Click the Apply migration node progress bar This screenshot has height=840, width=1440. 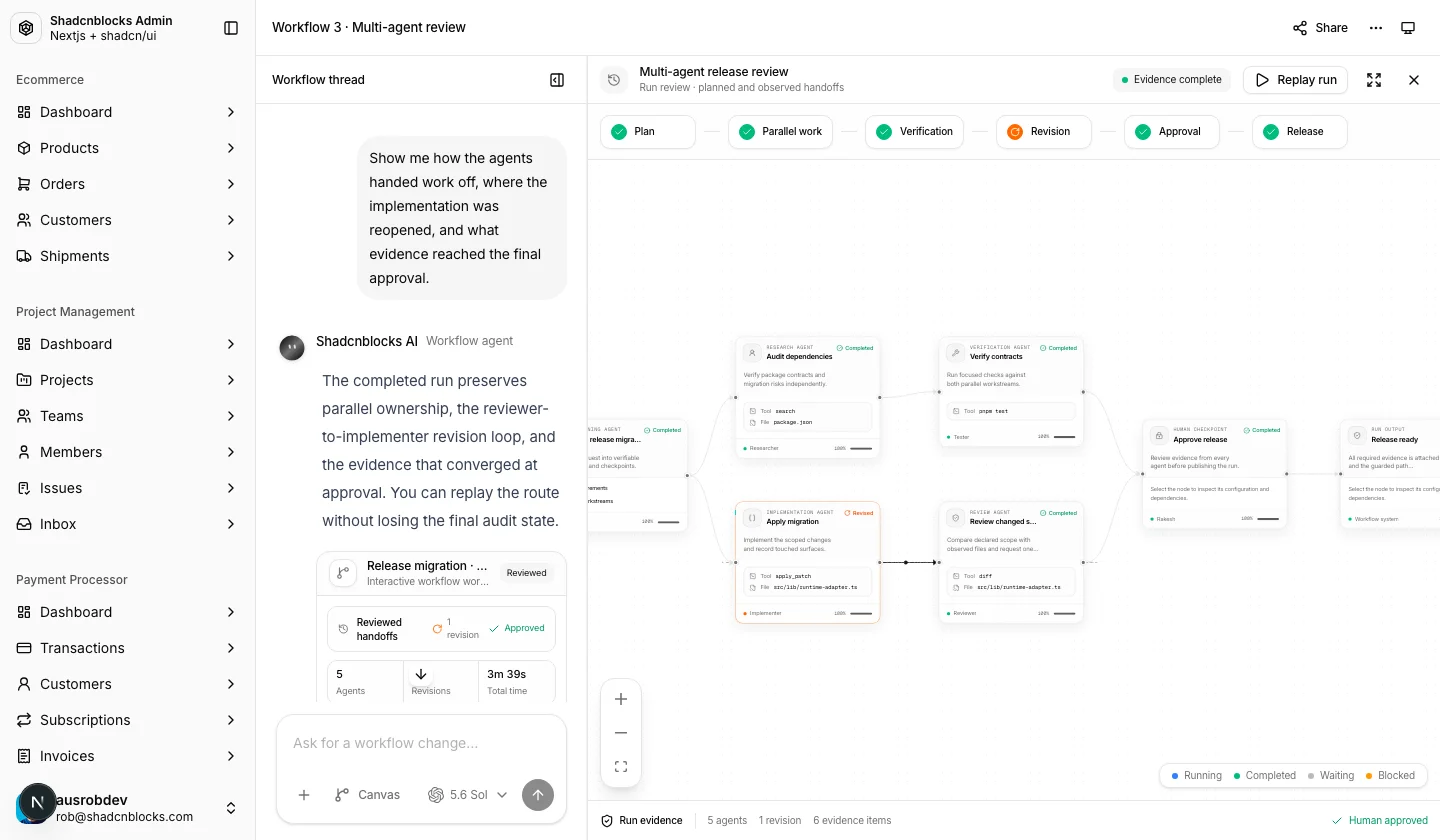[860, 613]
